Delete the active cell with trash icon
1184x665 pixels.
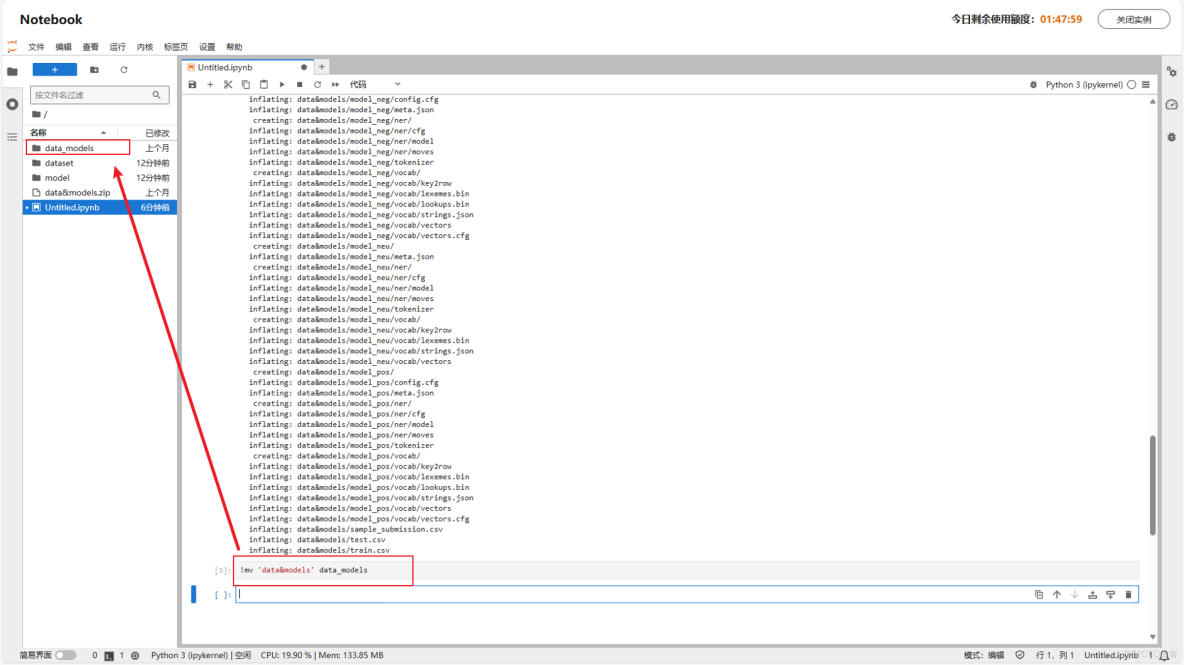tap(1129, 595)
